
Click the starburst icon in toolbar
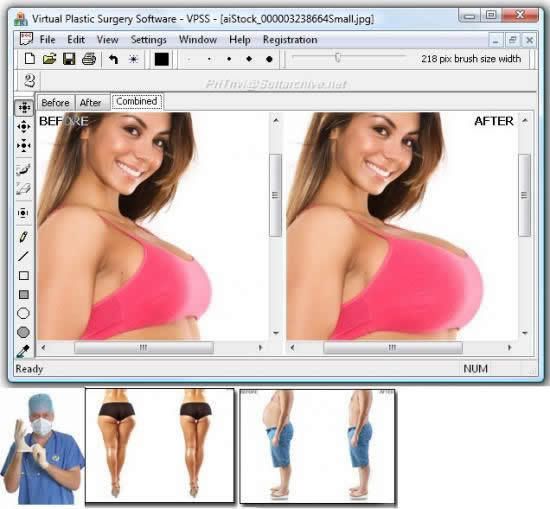[x=133, y=59]
